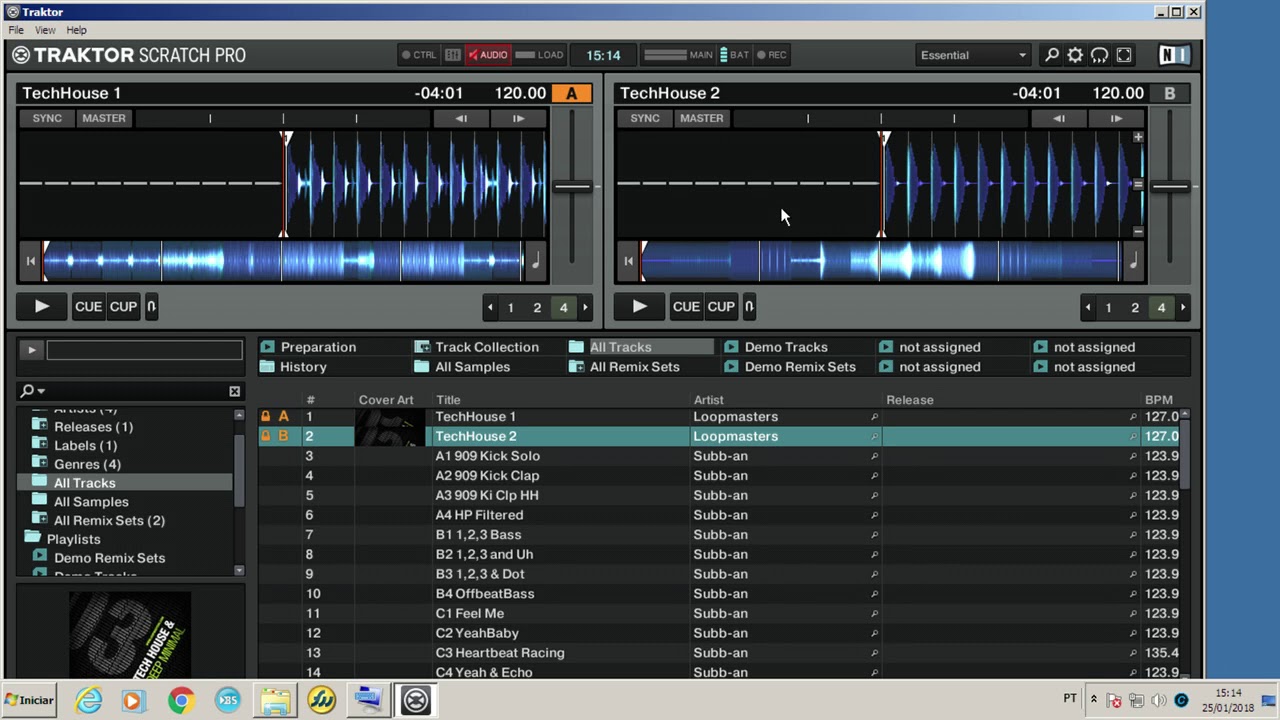The width and height of the screenshot is (1280, 720).
Task: Click the Native Instruments NI logo
Action: pos(1174,55)
